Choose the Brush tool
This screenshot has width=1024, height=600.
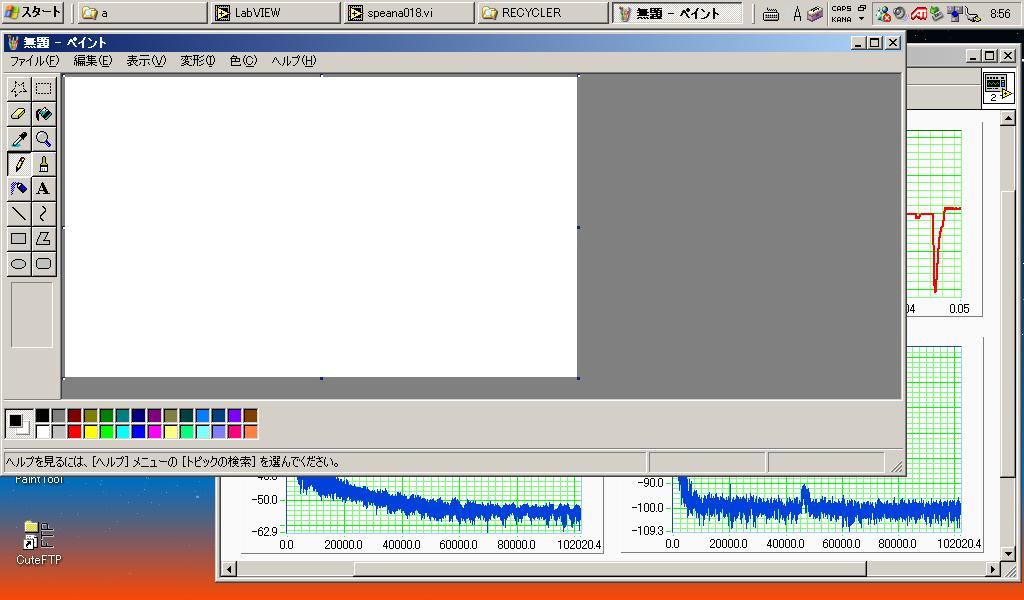click(43, 164)
